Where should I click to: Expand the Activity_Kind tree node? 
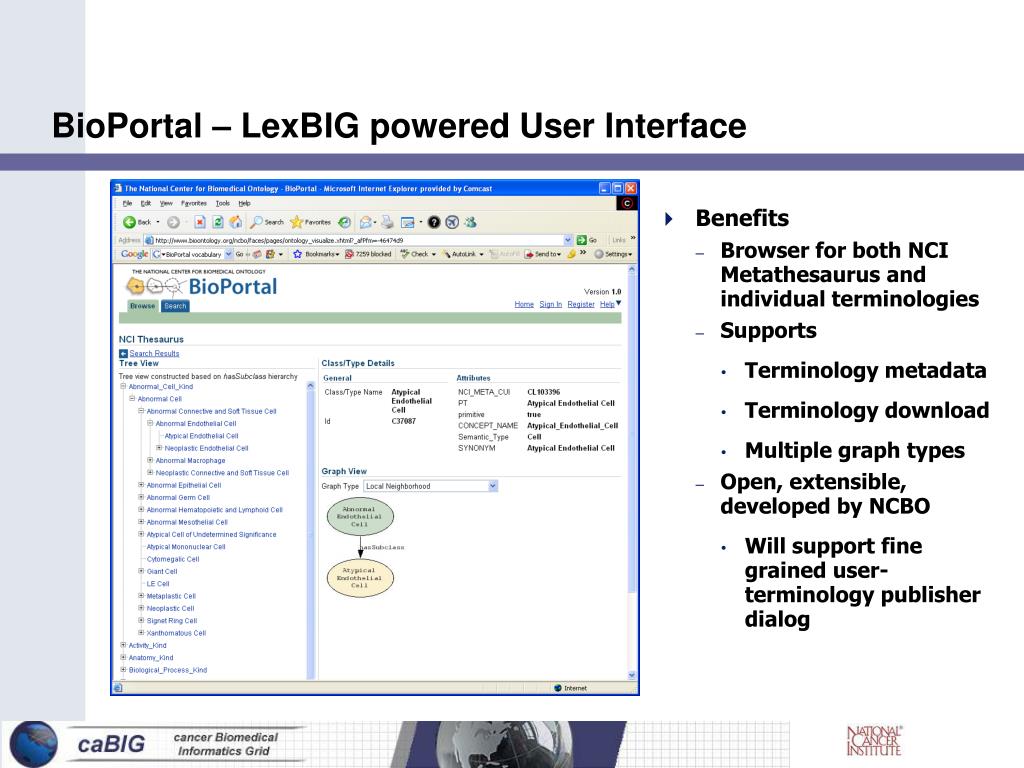point(123,645)
